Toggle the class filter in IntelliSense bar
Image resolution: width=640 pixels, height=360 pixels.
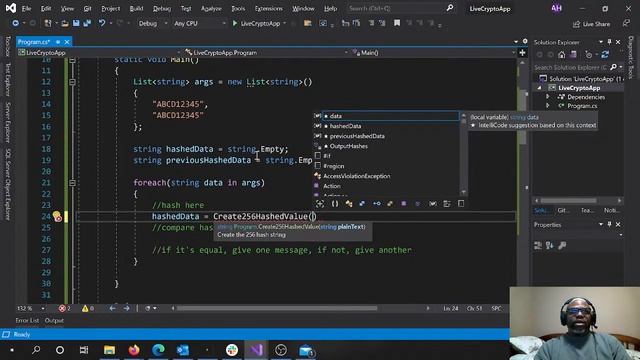349,204
